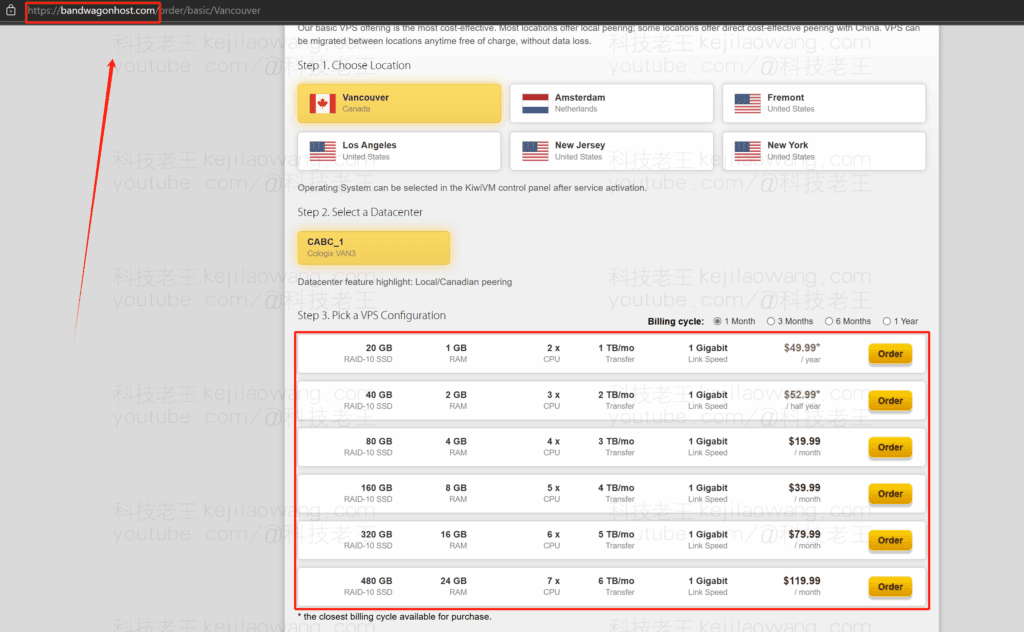Select the 6 Months billing cycle
Viewport: 1024px width, 632px height.
829,321
